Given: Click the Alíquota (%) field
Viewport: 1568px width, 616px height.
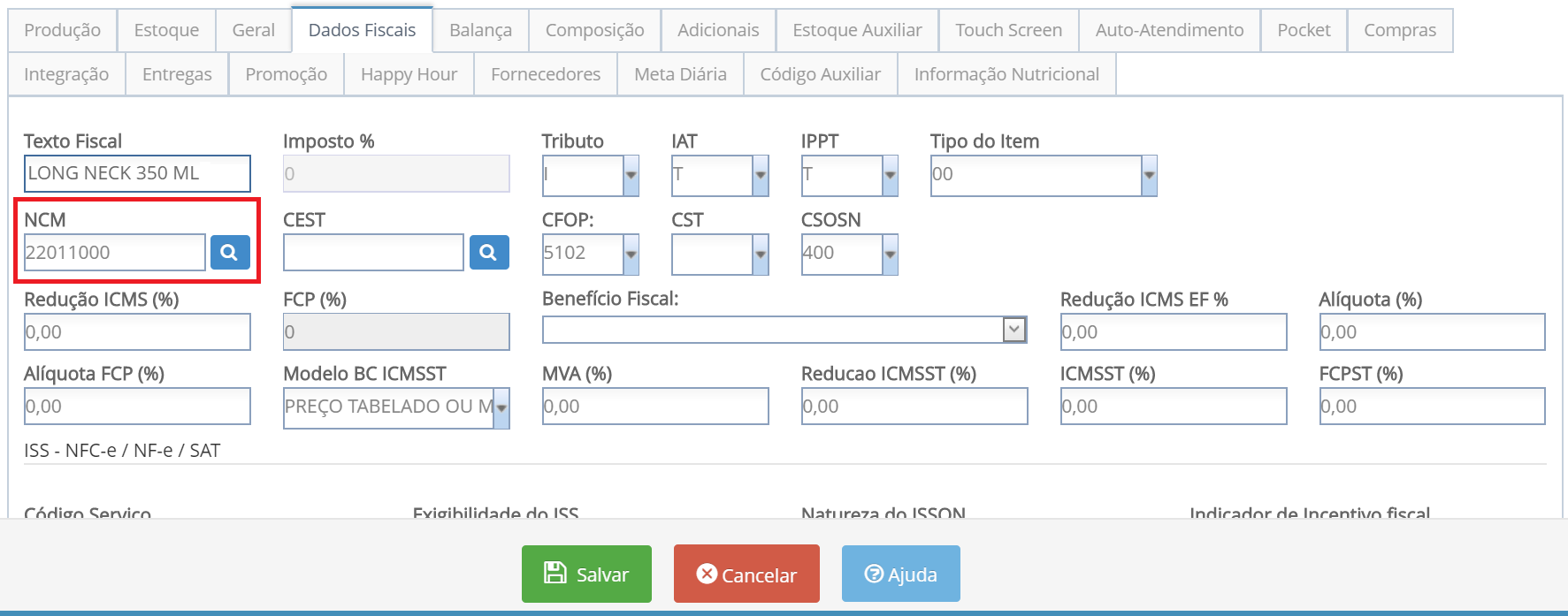Looking at the screenshot, I should tap(1432, 332).
